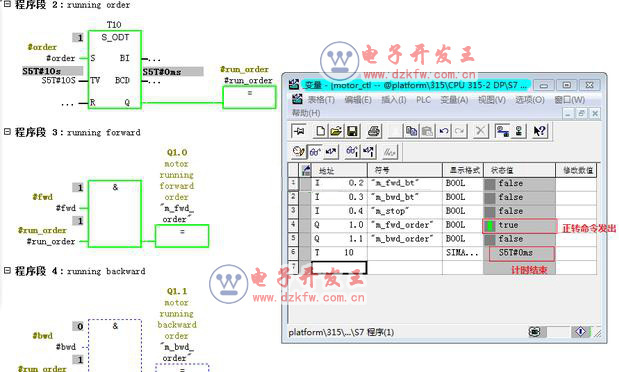This screenshot has height=372, width=619.
Task: Click the T10 S_ODT timer block
Action: tap(114, 70)
